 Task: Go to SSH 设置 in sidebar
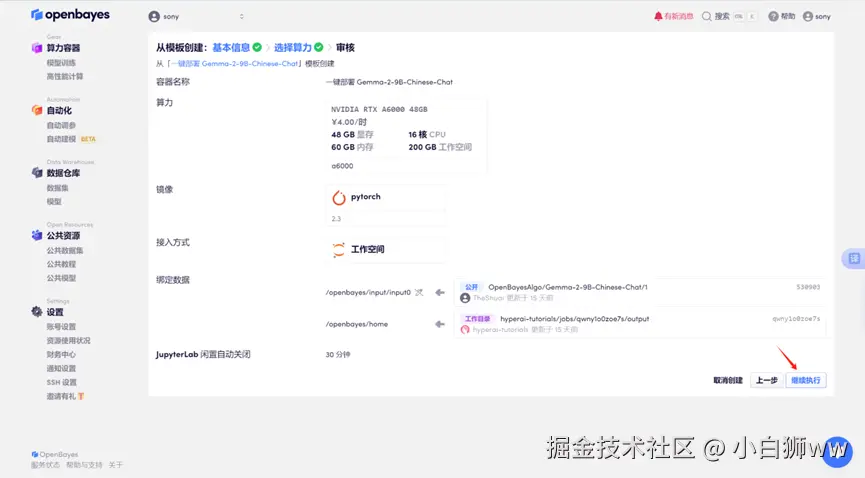point(62,382)
